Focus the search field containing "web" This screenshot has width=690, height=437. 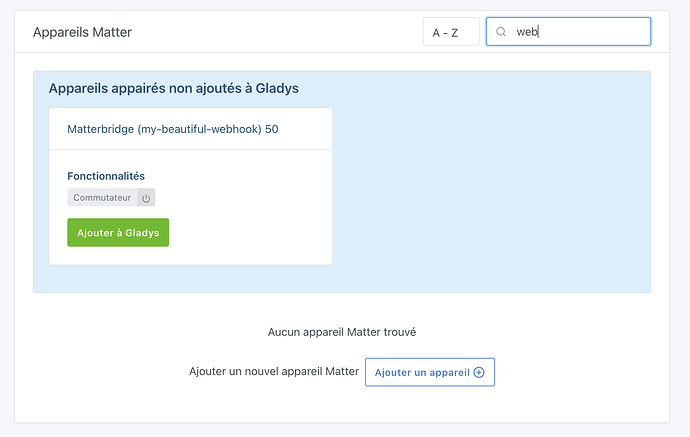tap(580, 32)
